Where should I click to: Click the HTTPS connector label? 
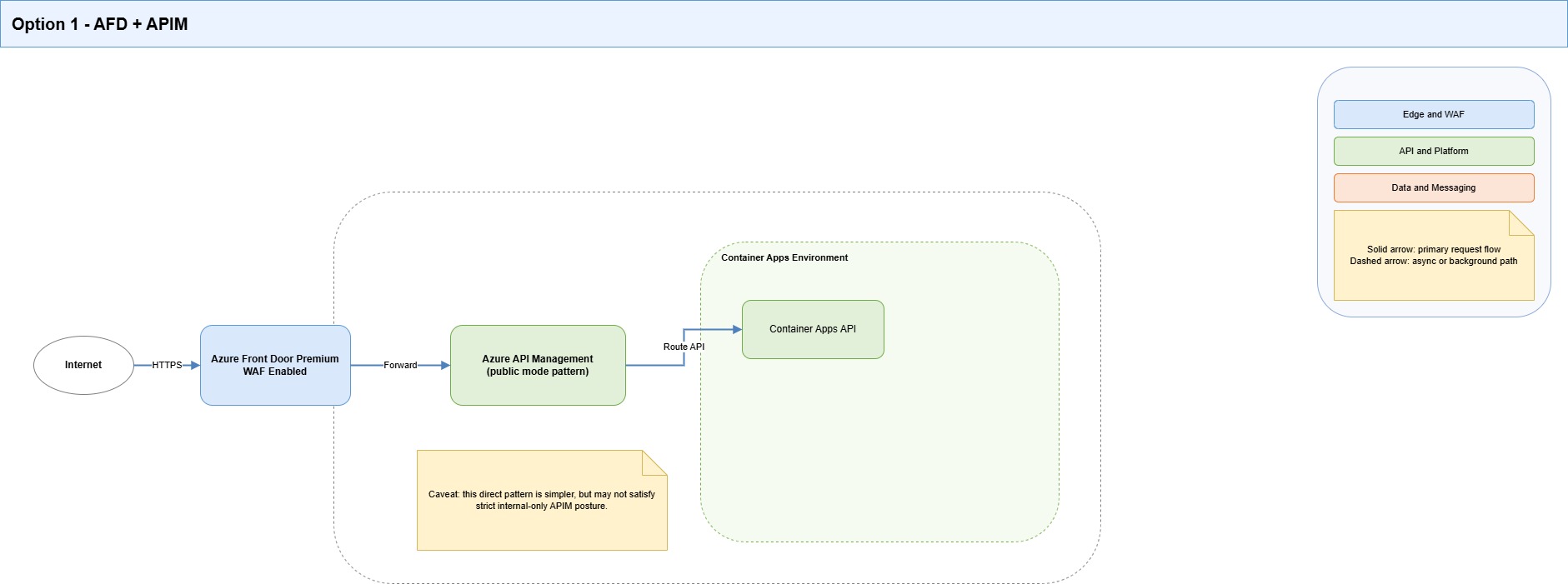click(x=167, y=365)
